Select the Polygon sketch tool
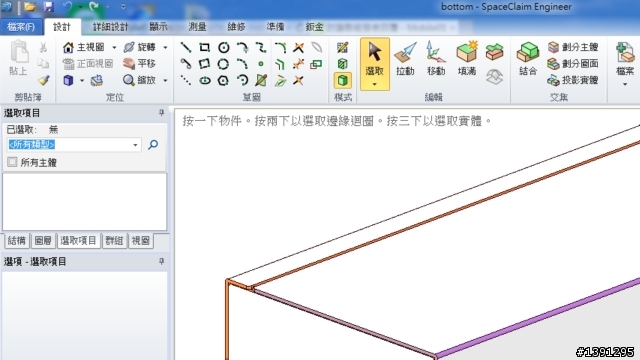The height and width of the screenshot is (360, 640). 223,80
